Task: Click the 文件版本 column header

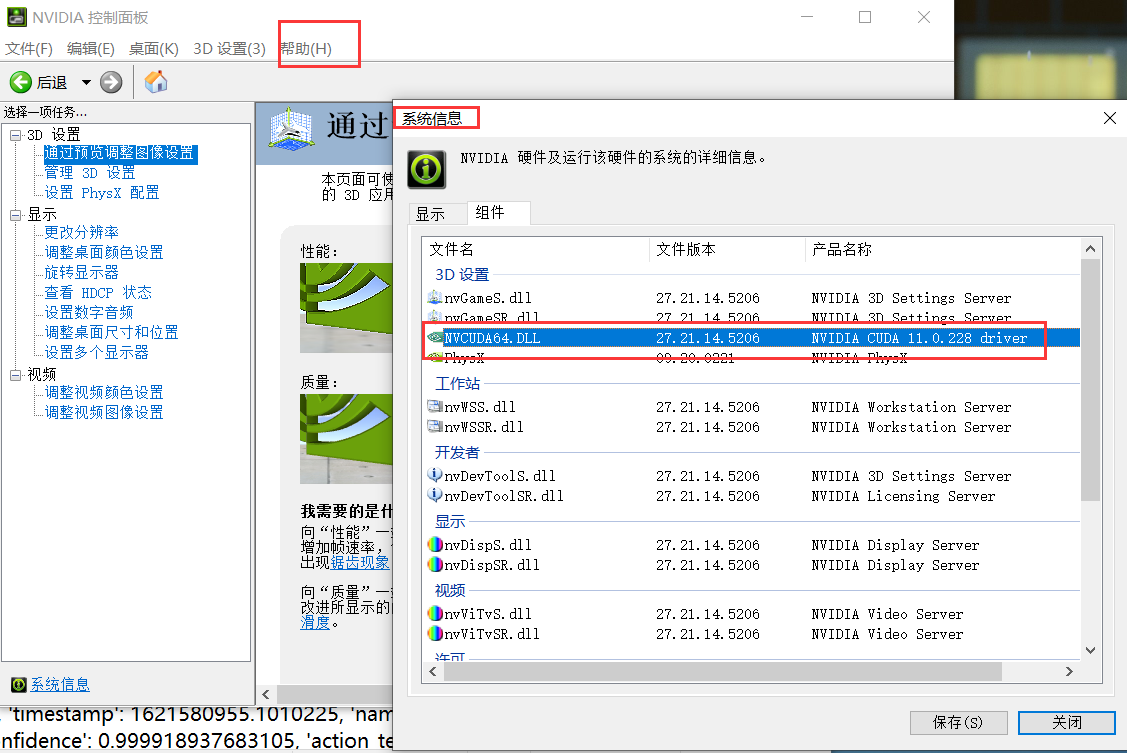Action: (727, 250)
